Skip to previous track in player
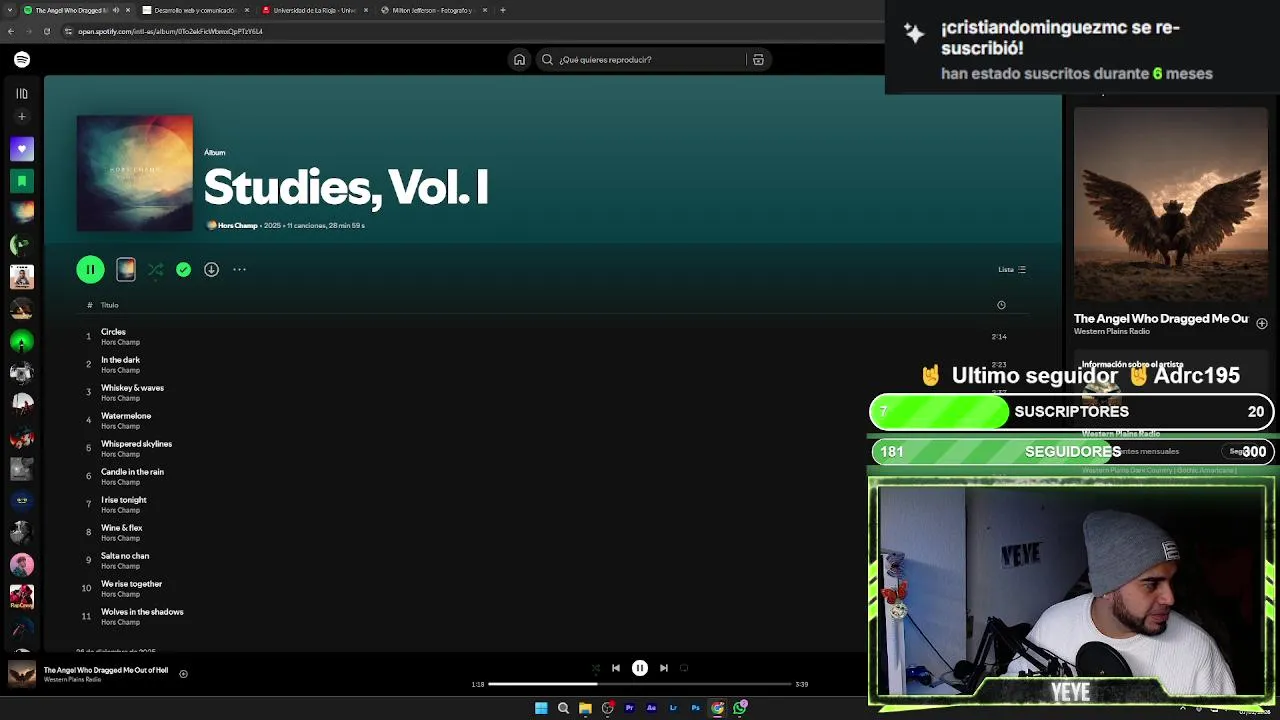Viewport: 1280px width, 720px height. 616,668
